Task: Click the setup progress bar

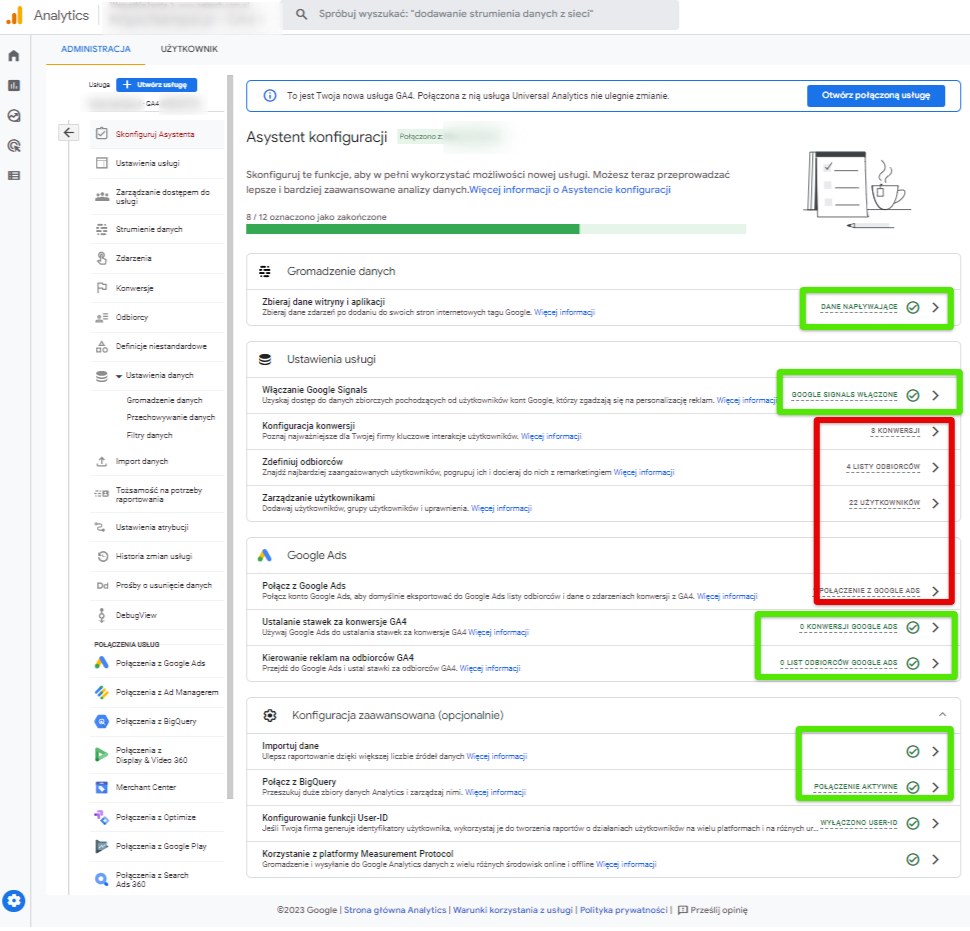Action: (x=497, y=230)
